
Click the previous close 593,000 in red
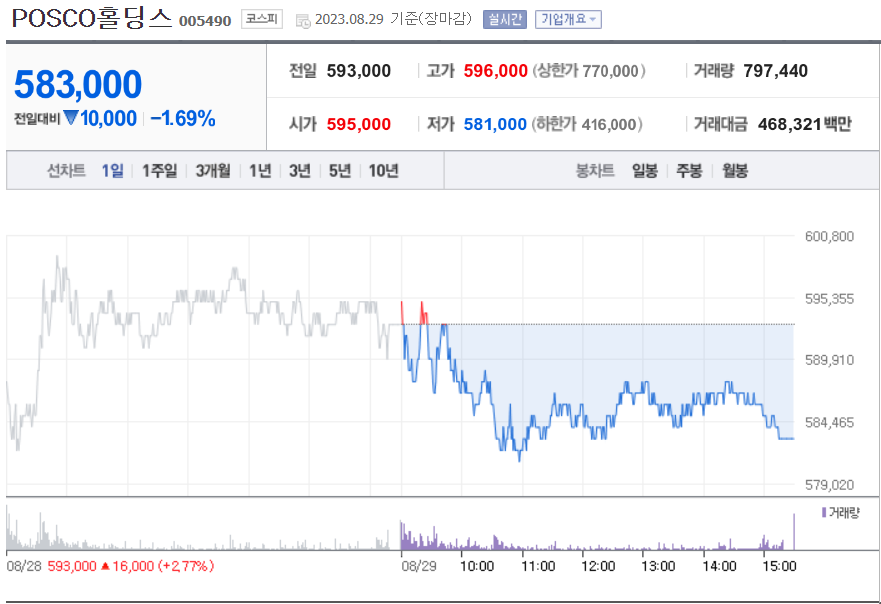click(x=72, y=566)
